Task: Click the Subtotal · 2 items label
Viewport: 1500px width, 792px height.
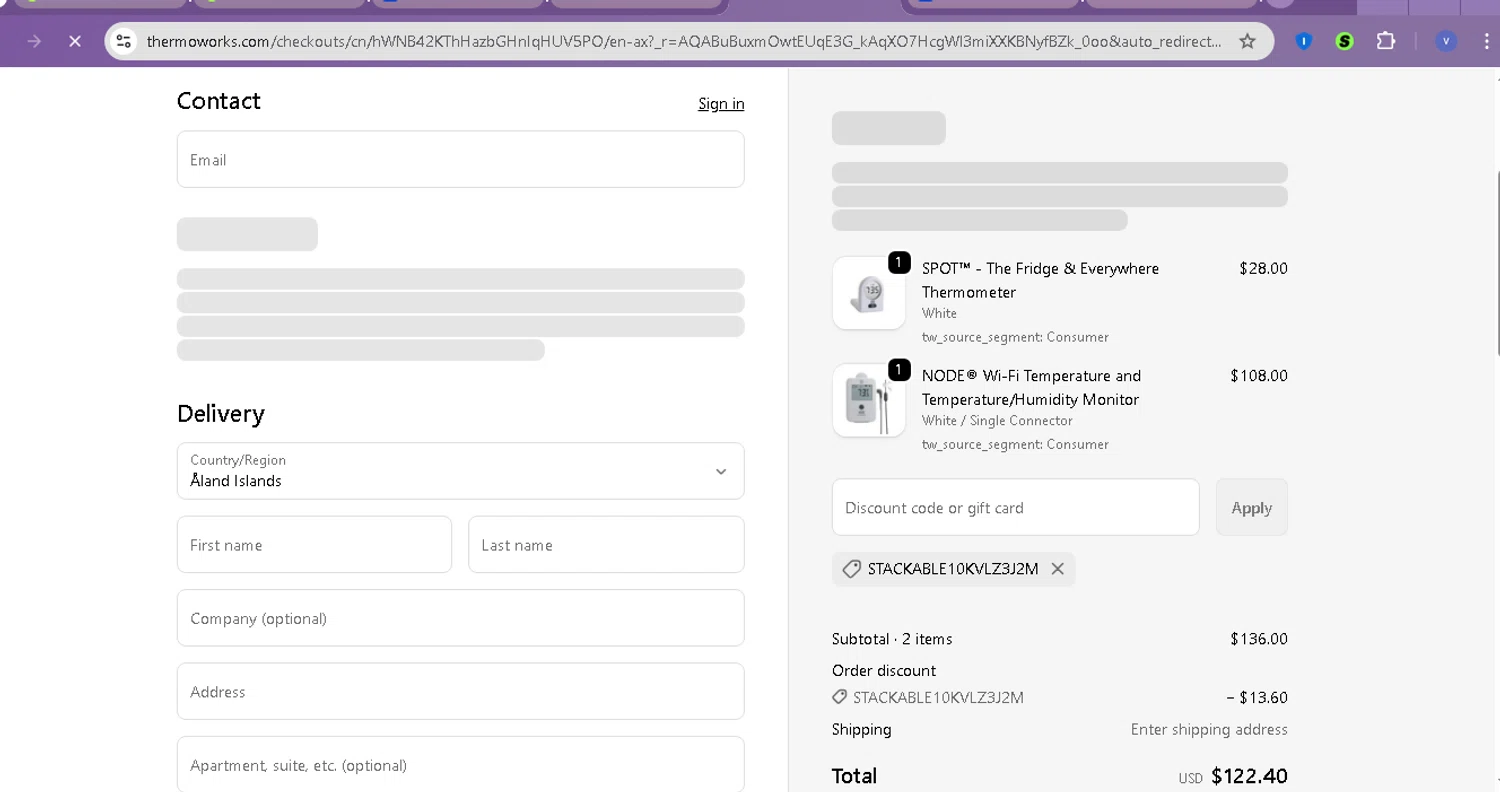Action: click(892, 639)
